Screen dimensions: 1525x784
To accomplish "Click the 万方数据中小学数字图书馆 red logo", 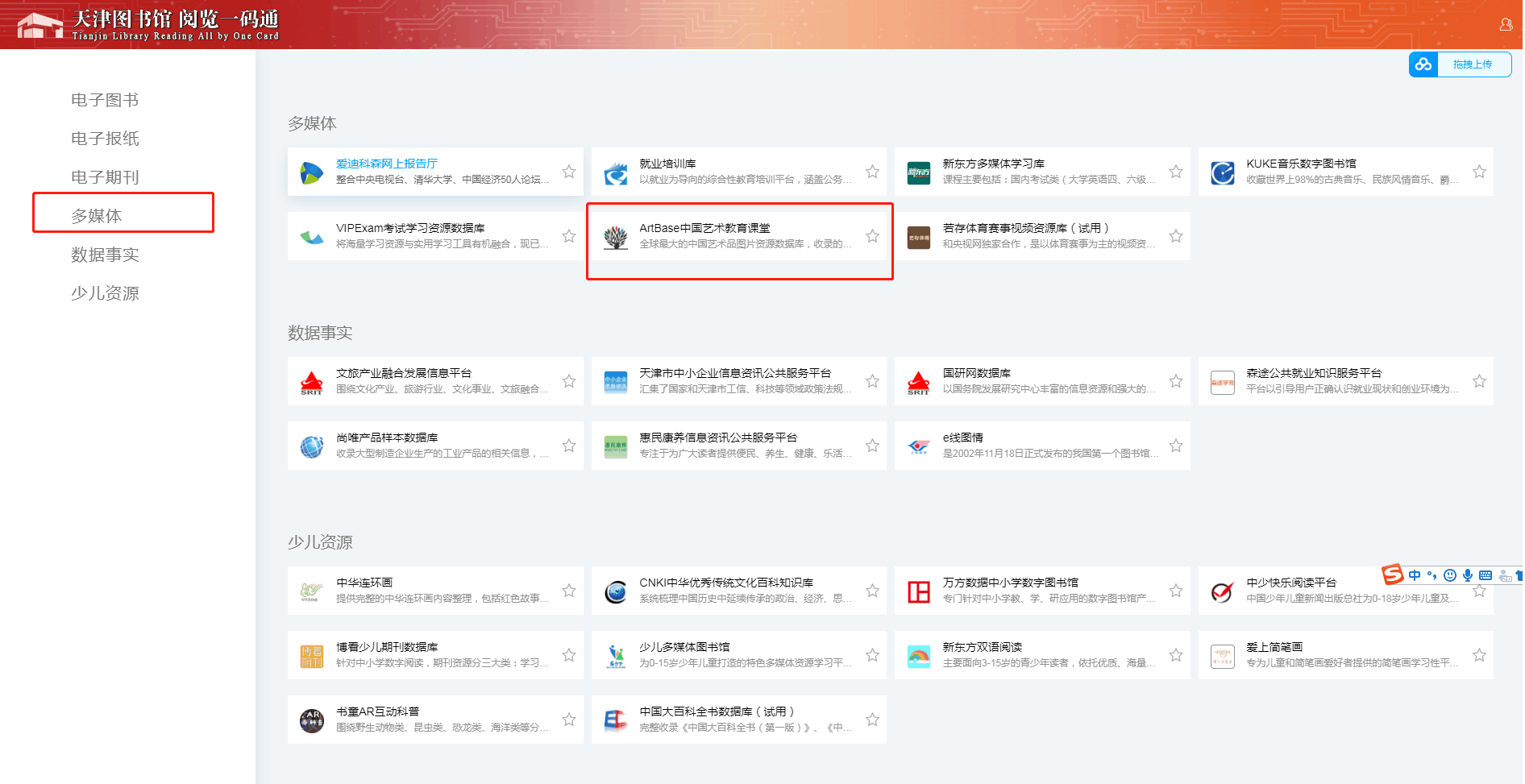I will (x=918, y=591).
